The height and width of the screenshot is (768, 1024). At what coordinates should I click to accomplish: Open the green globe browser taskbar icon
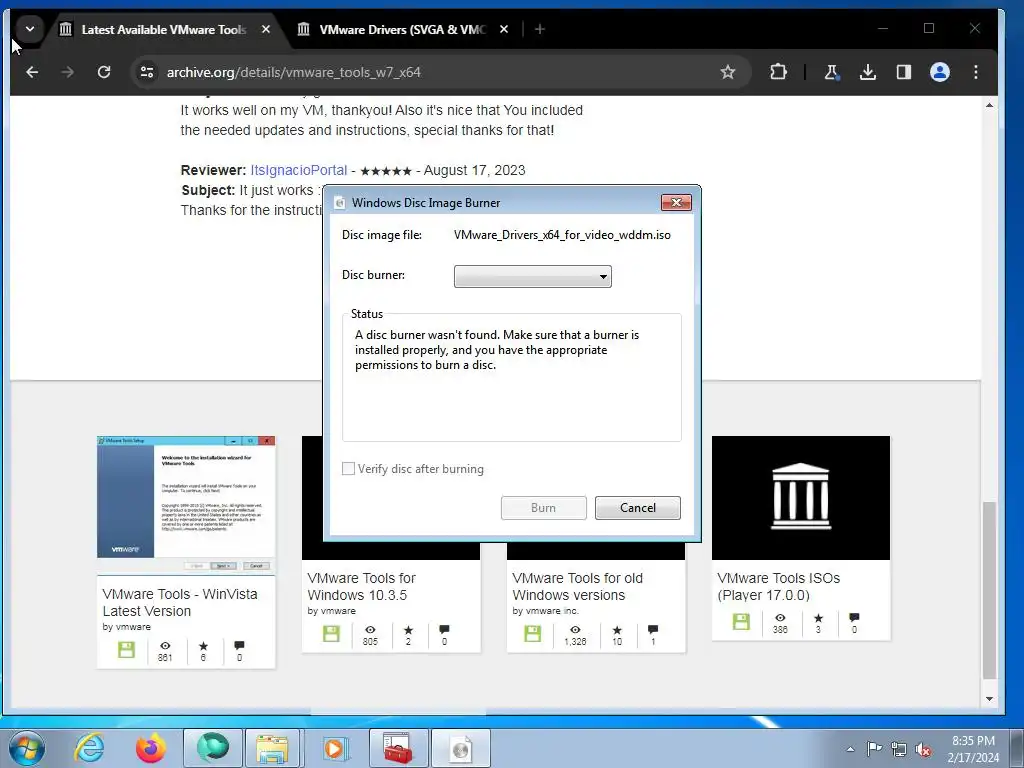(213, 748)
